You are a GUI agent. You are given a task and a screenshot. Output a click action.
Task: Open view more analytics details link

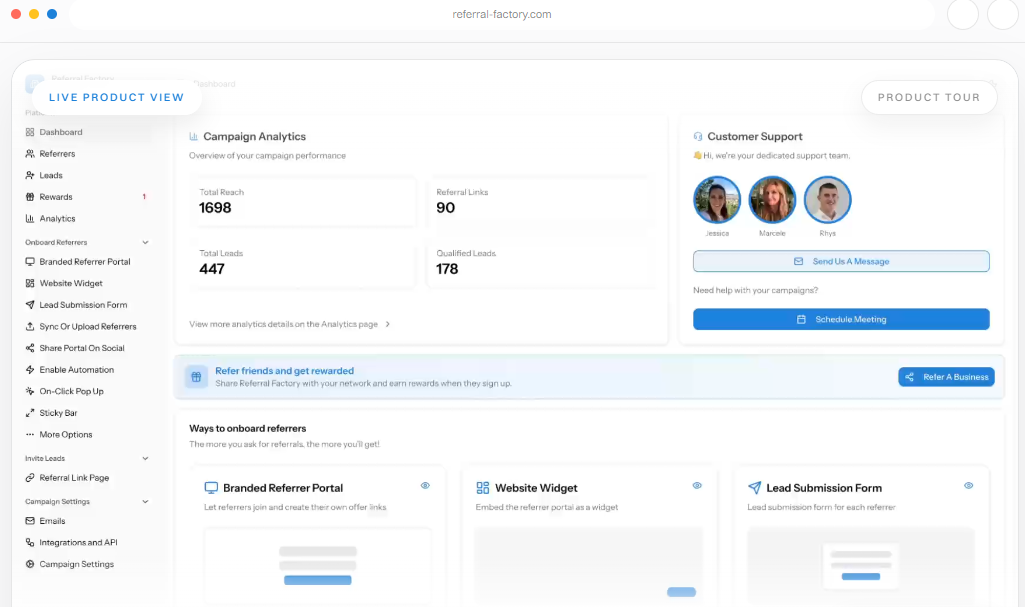tap(284, 324)
